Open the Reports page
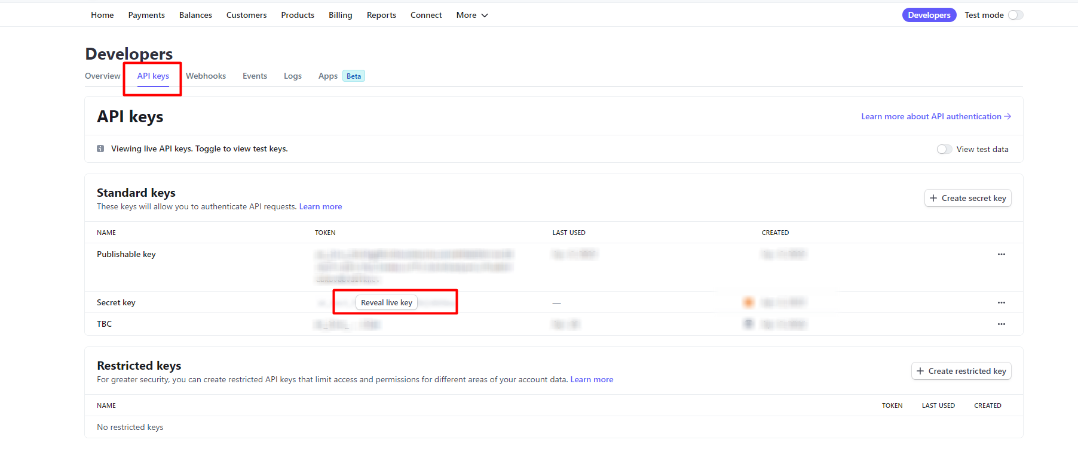1078x452 pixels. pyautogui.click(x=382, y=15)
